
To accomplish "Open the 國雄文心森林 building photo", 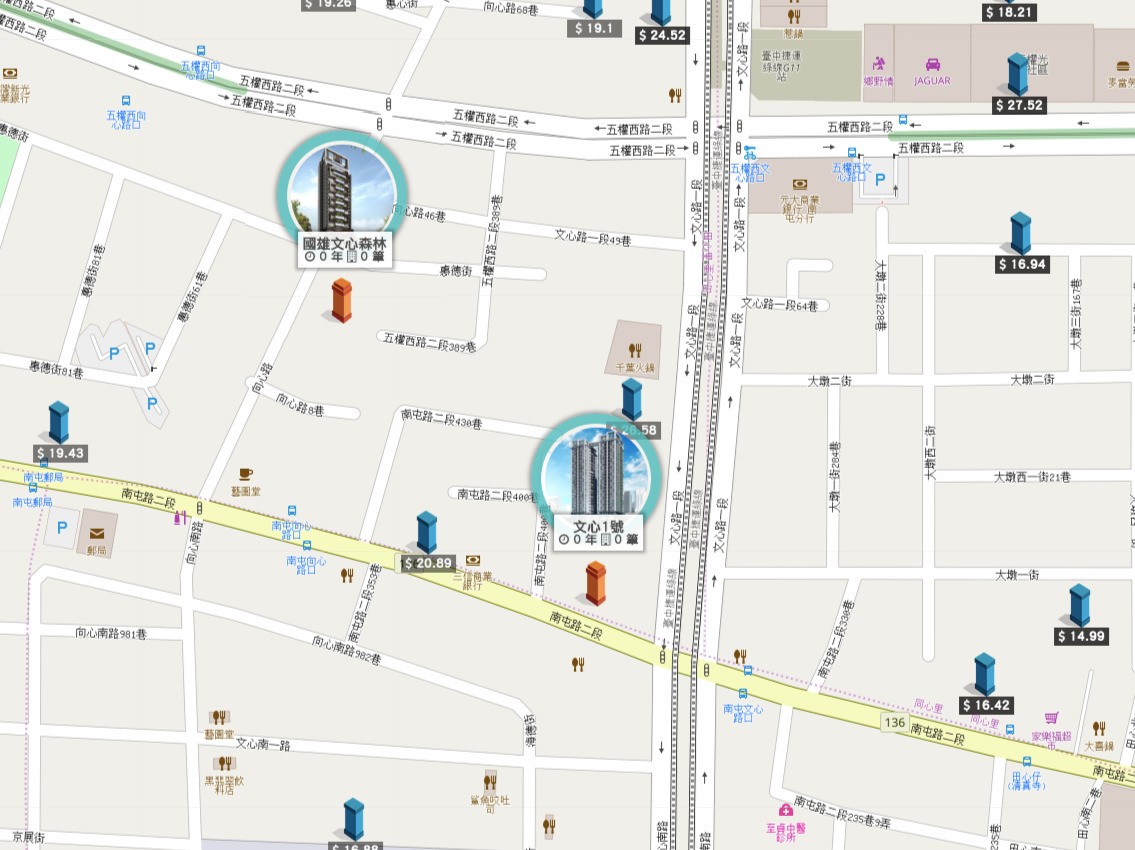I will click(342, 190).
